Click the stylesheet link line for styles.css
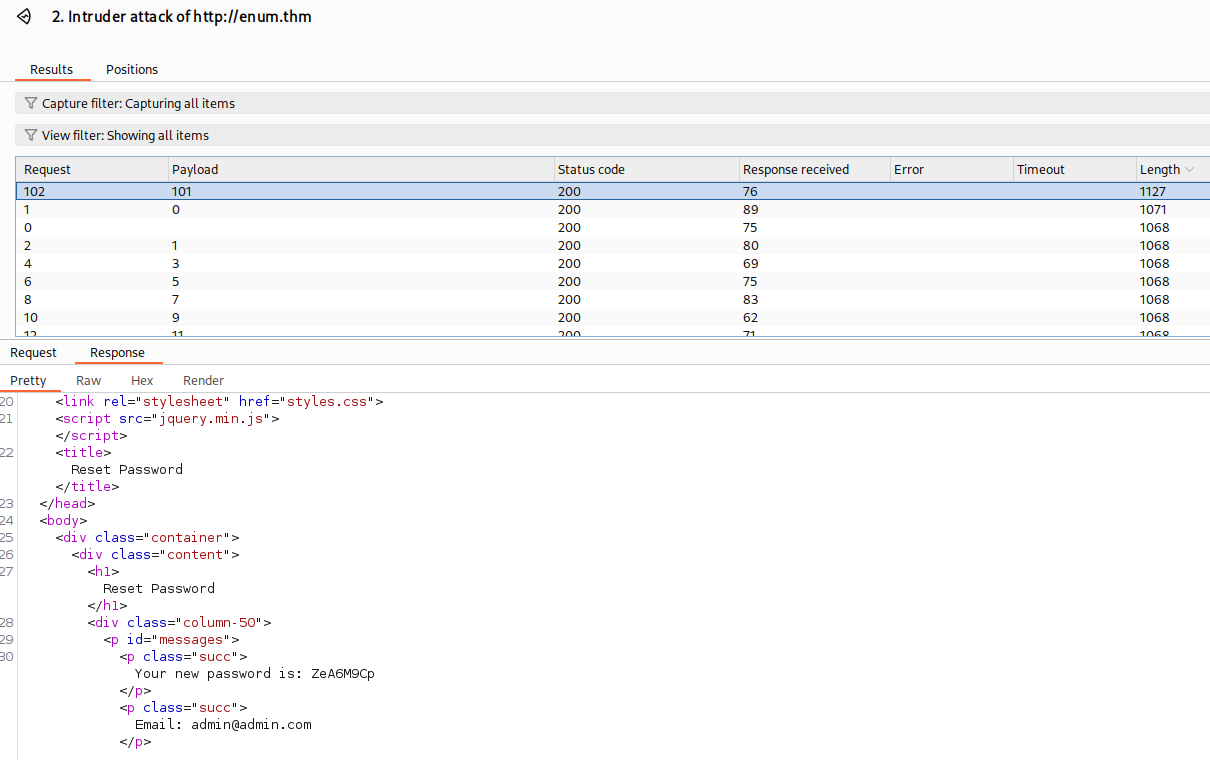 pyautogui.click(x=220, y=401)
